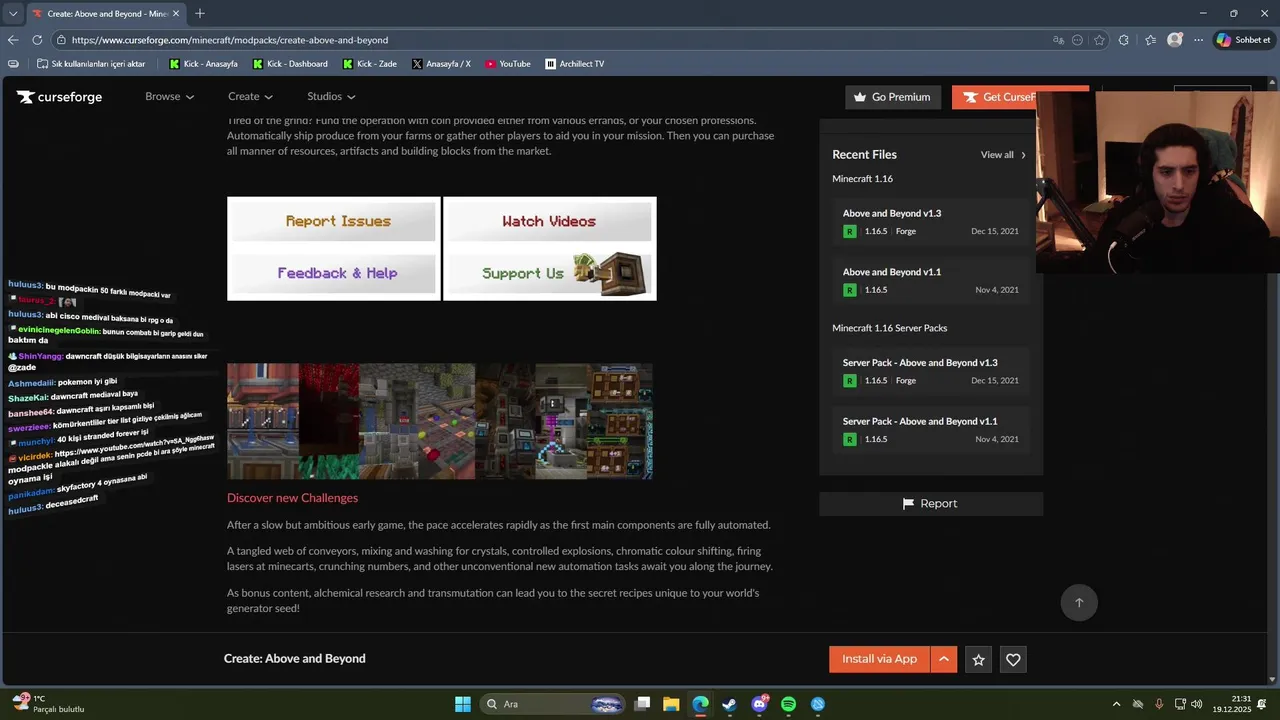This screenshot has height=720, width=1280.
Task: Open the Report Issues banner
Action: pyautogui.click(x=334, y=221)
